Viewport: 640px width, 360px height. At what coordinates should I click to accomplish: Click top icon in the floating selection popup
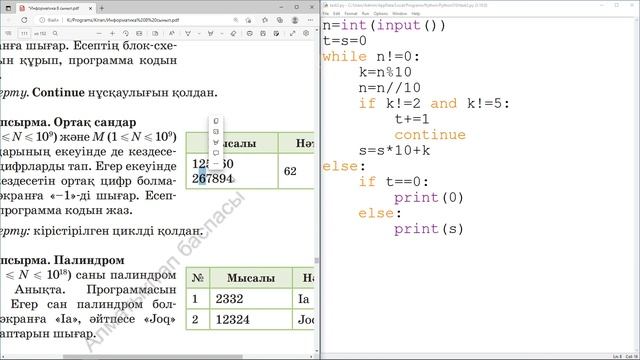tap(216, 121)
